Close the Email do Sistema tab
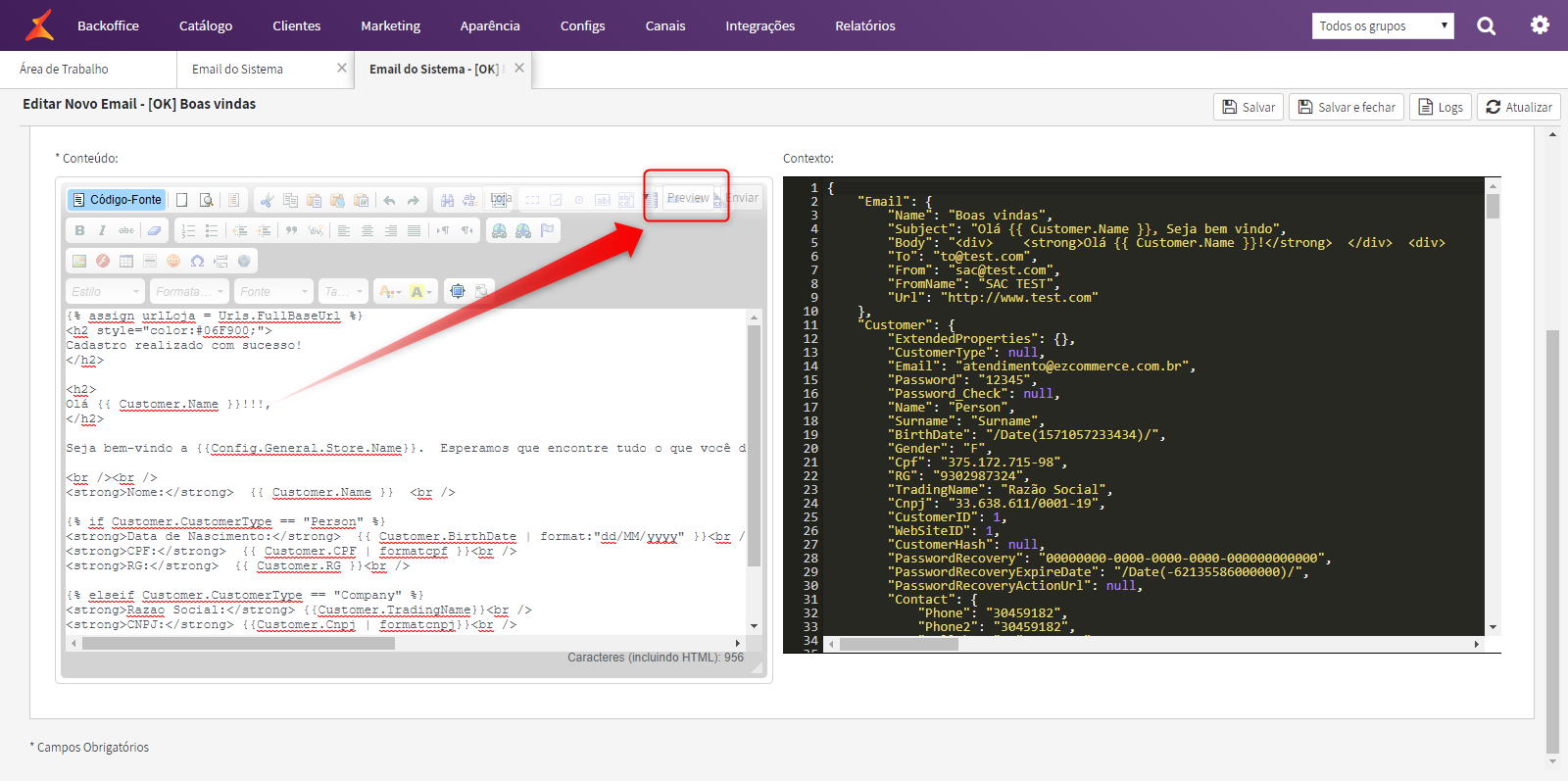The width and height of the screenshot is (1568, 781). pos(341,68)
